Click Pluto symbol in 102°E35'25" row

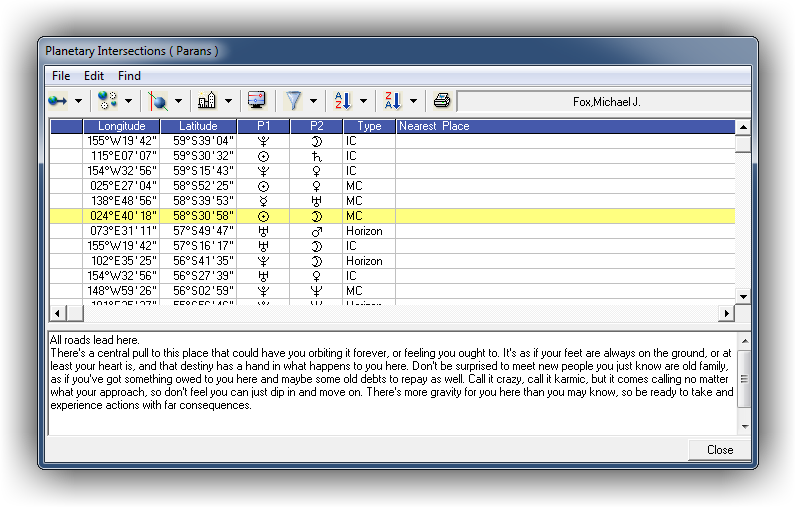tap(263, 261)
